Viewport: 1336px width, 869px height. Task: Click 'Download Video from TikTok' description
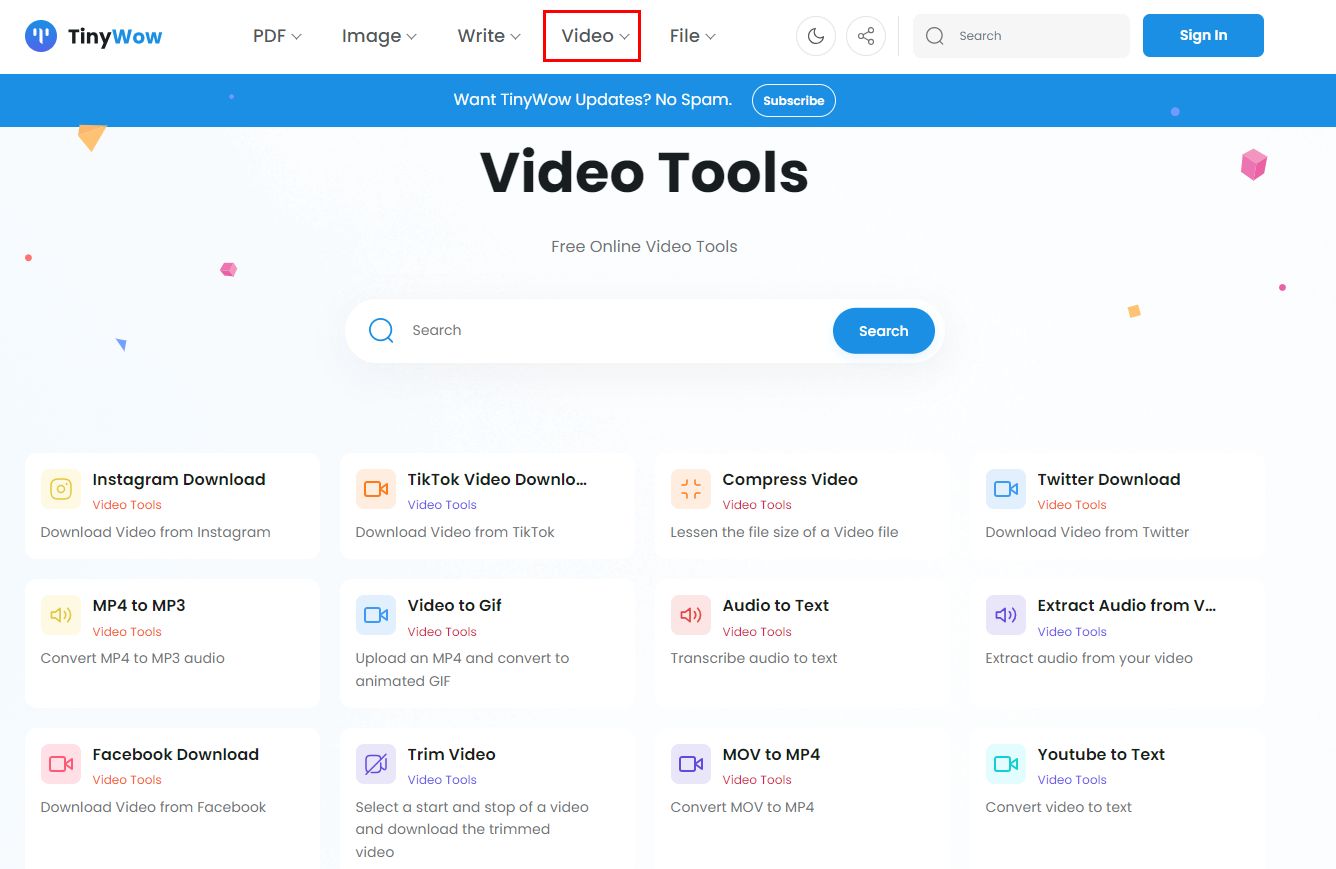point(455,532)
